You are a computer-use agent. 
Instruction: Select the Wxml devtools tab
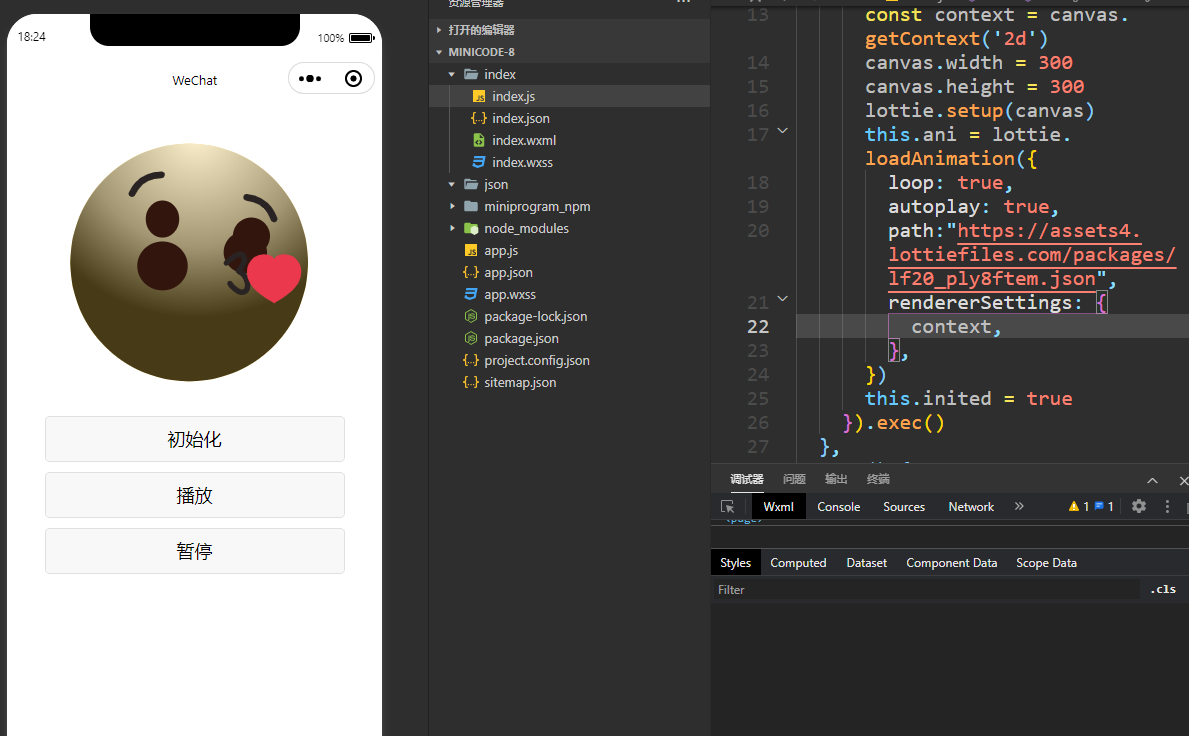tap(778, 507)
